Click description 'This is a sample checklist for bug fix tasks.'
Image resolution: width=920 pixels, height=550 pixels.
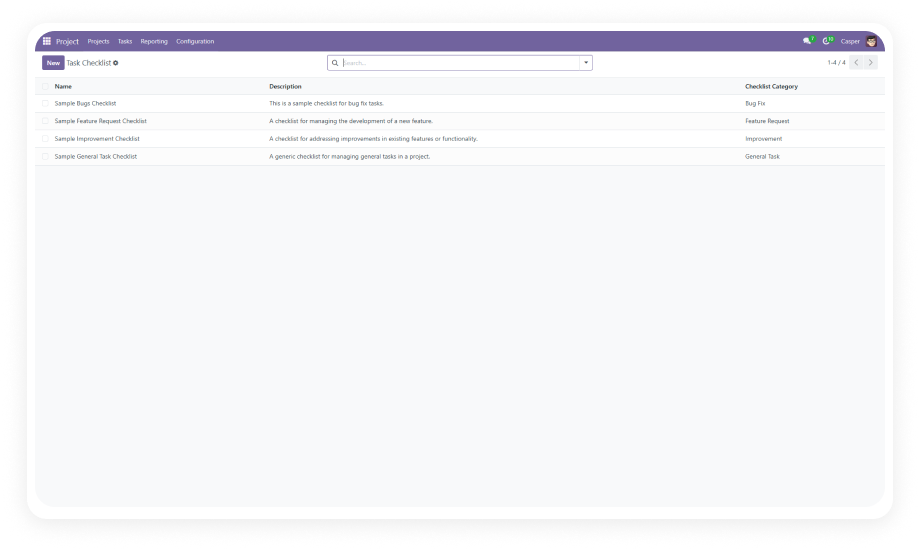(x=326, y=103)
